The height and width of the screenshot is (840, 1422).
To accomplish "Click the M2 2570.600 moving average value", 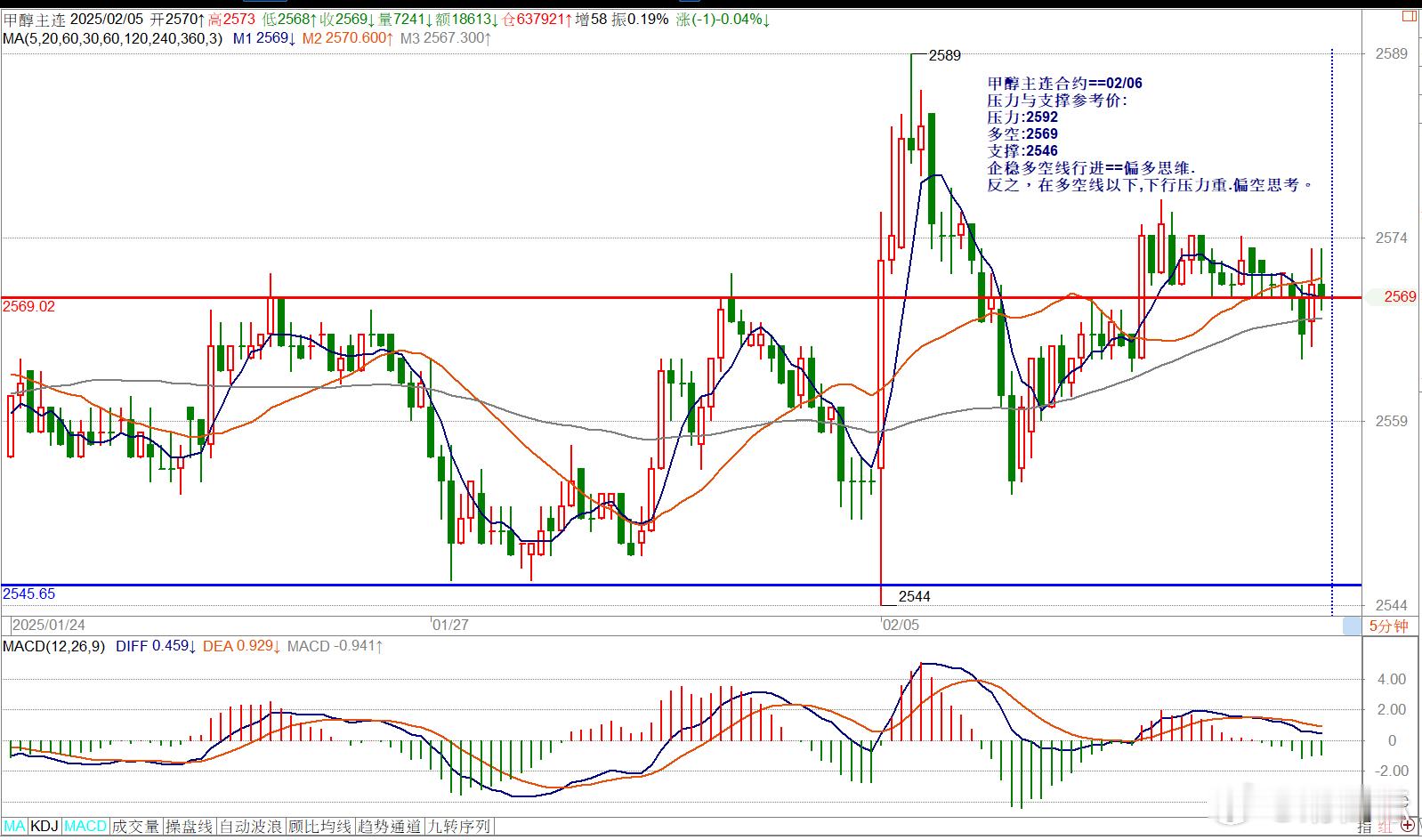I will (x=347, y=38).
